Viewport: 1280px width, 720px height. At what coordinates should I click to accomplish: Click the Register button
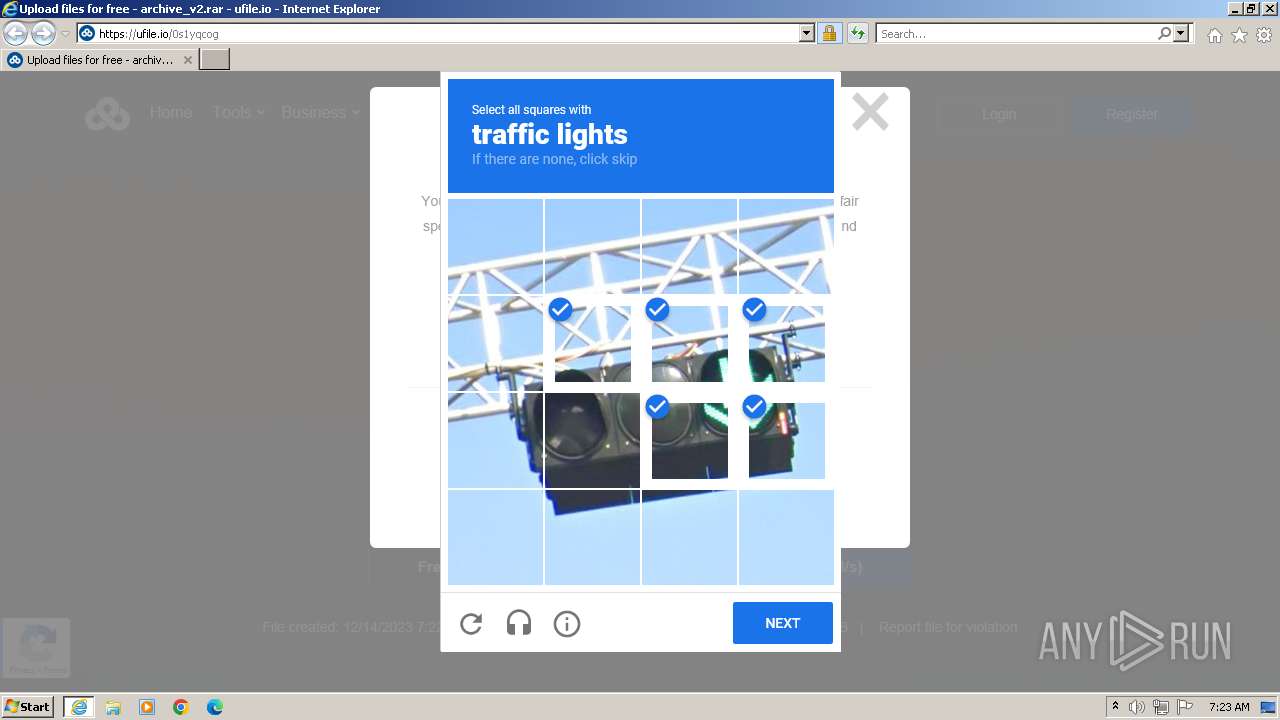1132,114
